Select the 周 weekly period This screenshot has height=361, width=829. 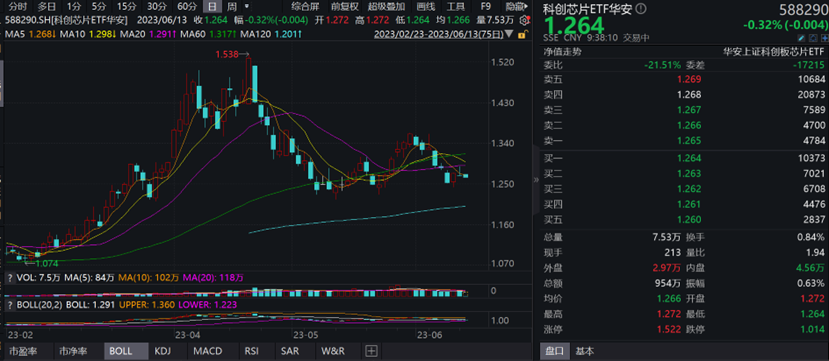click(232, 7)
